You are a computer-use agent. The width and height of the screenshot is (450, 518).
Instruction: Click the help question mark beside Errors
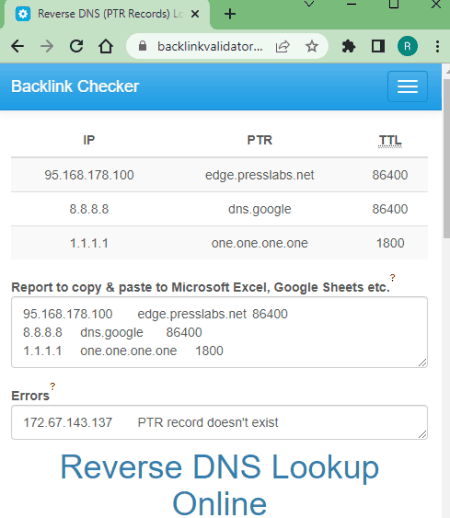coord(53,386)
